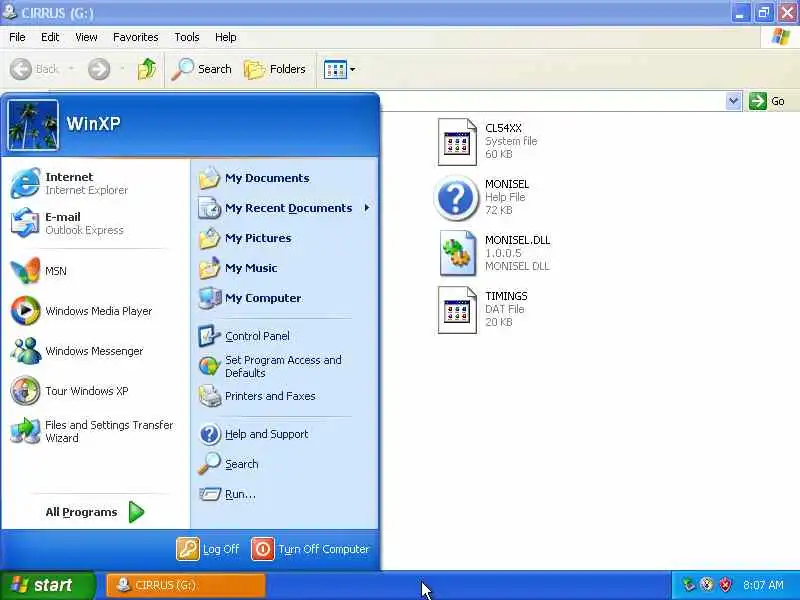Start Windows Media Player
Image resolution: width=800 pixels, height=600 pixels.
click(x=95, y=311)
